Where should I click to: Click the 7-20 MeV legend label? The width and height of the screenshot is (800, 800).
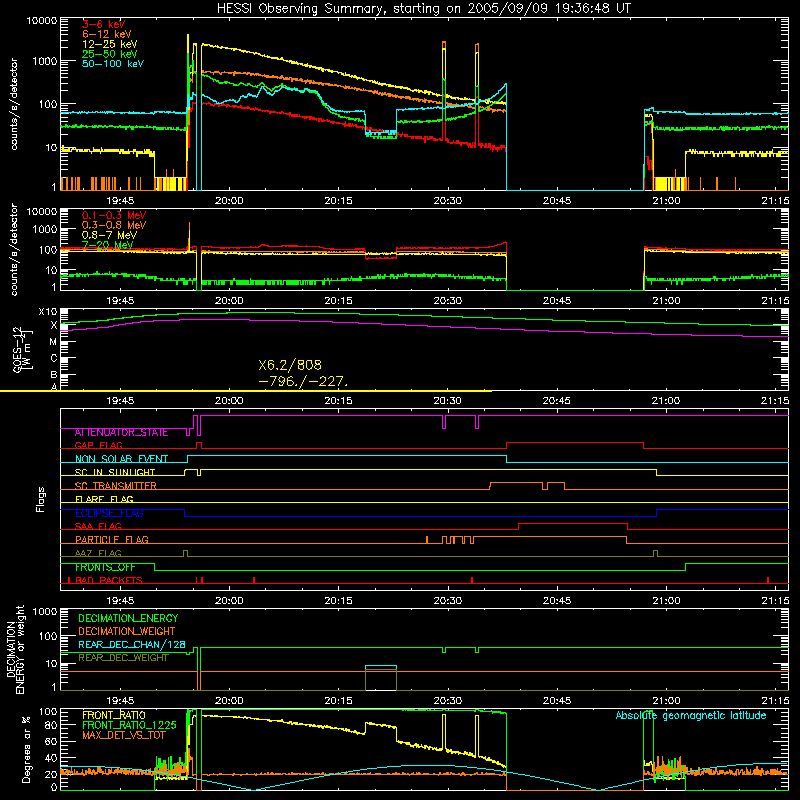(108, 245)
